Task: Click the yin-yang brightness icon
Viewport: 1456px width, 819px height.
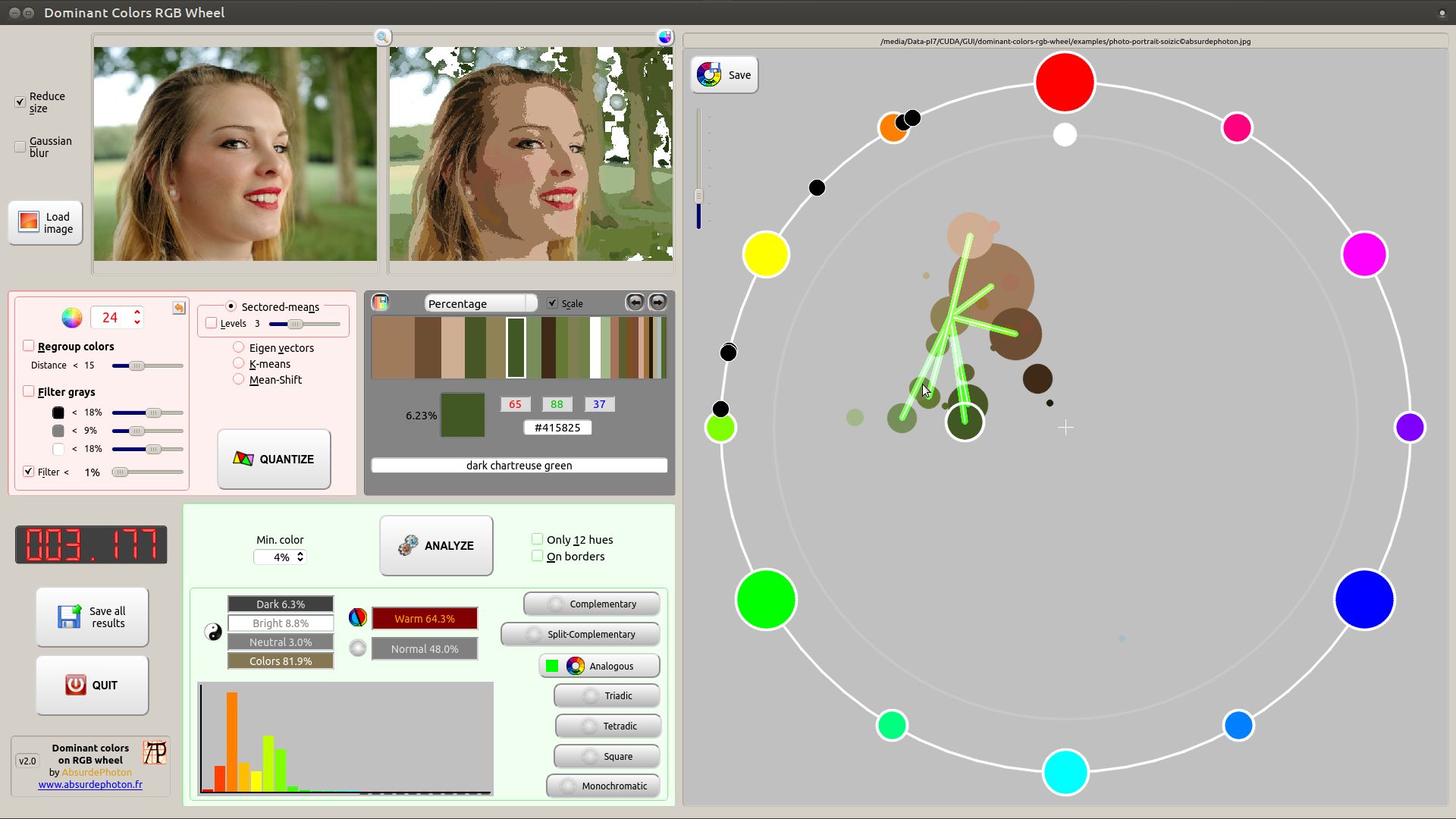Action: coord(213,632)
